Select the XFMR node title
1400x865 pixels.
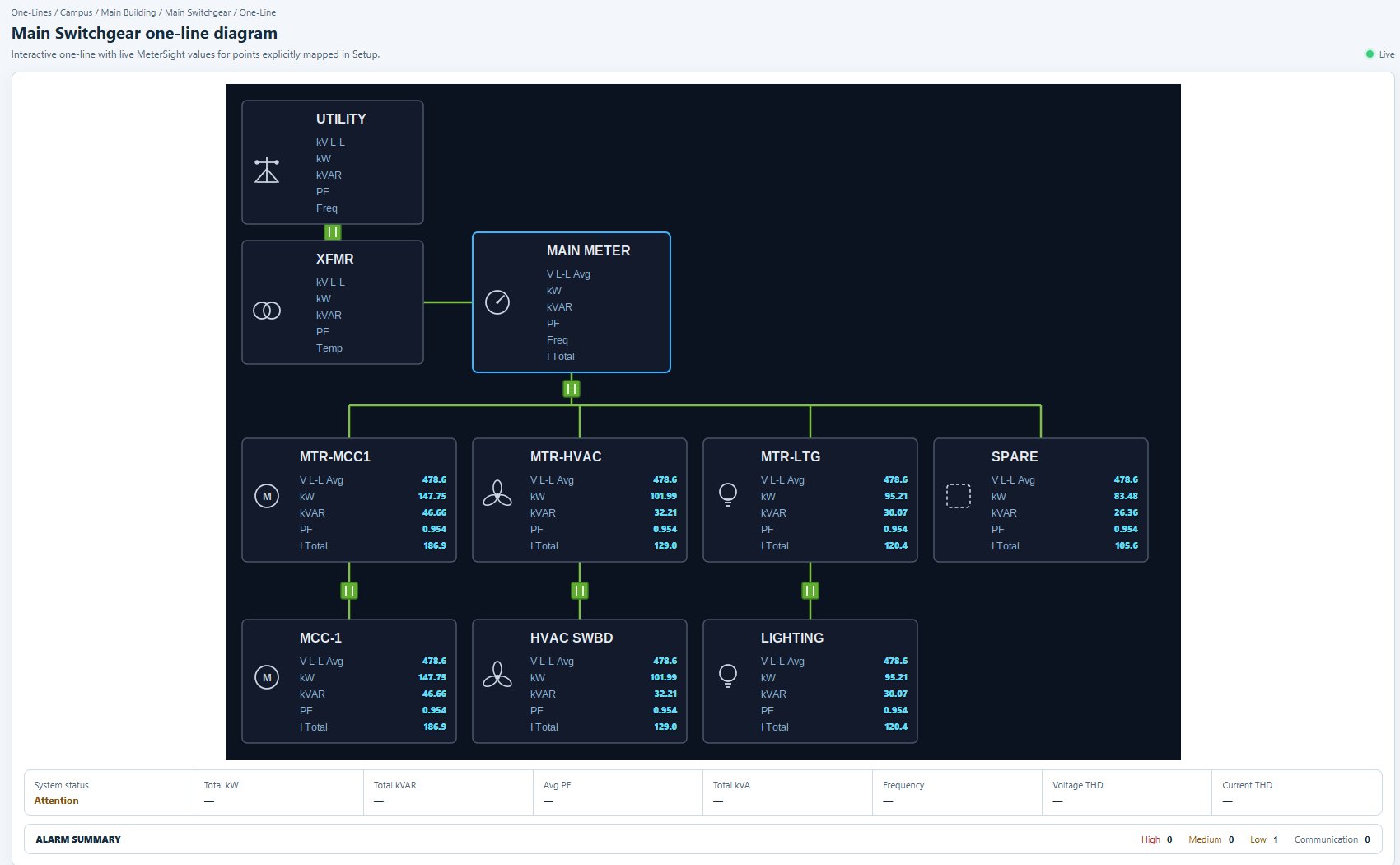click(335, 259)
